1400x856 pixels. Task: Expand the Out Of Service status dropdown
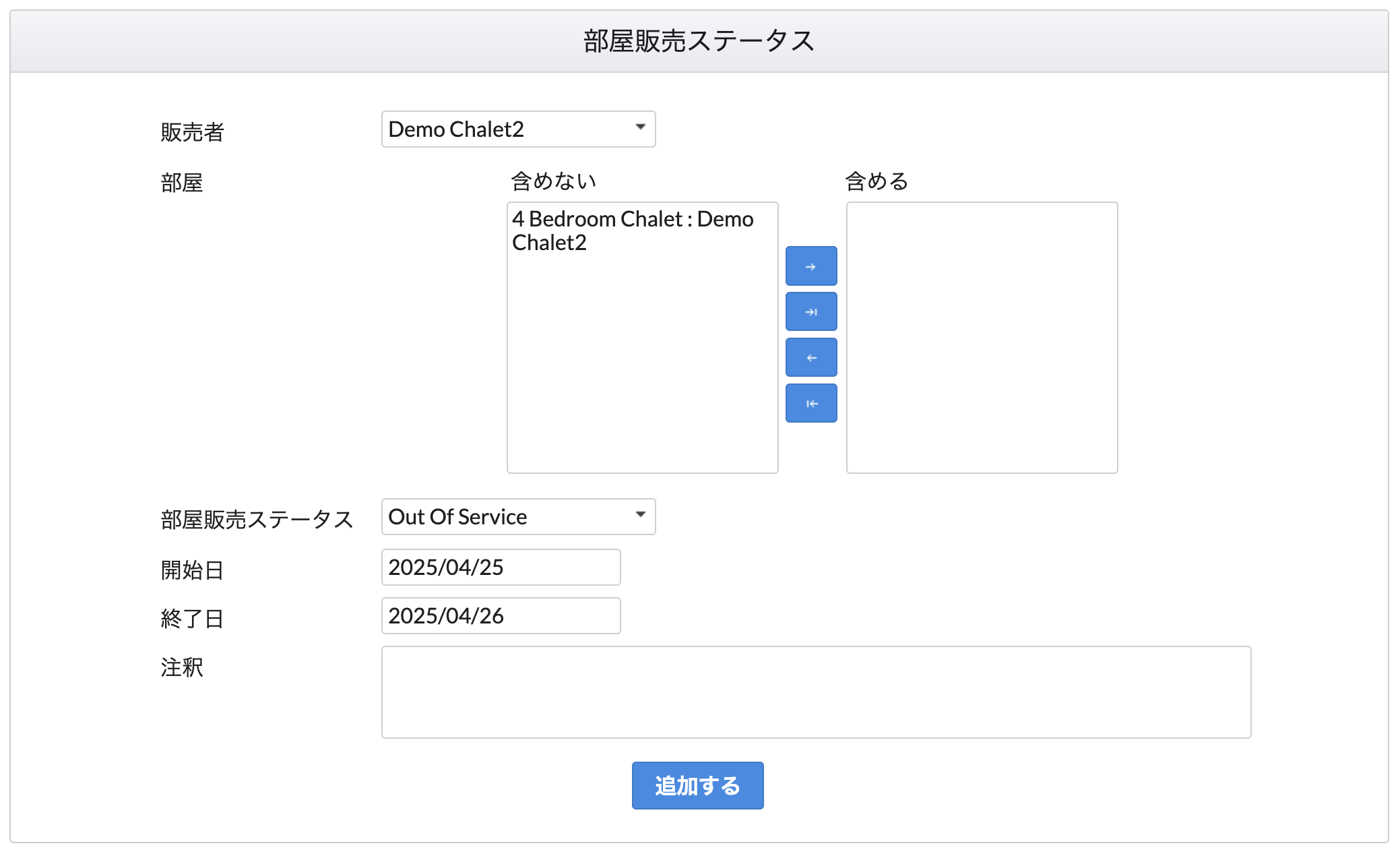[x=518, y=517]
